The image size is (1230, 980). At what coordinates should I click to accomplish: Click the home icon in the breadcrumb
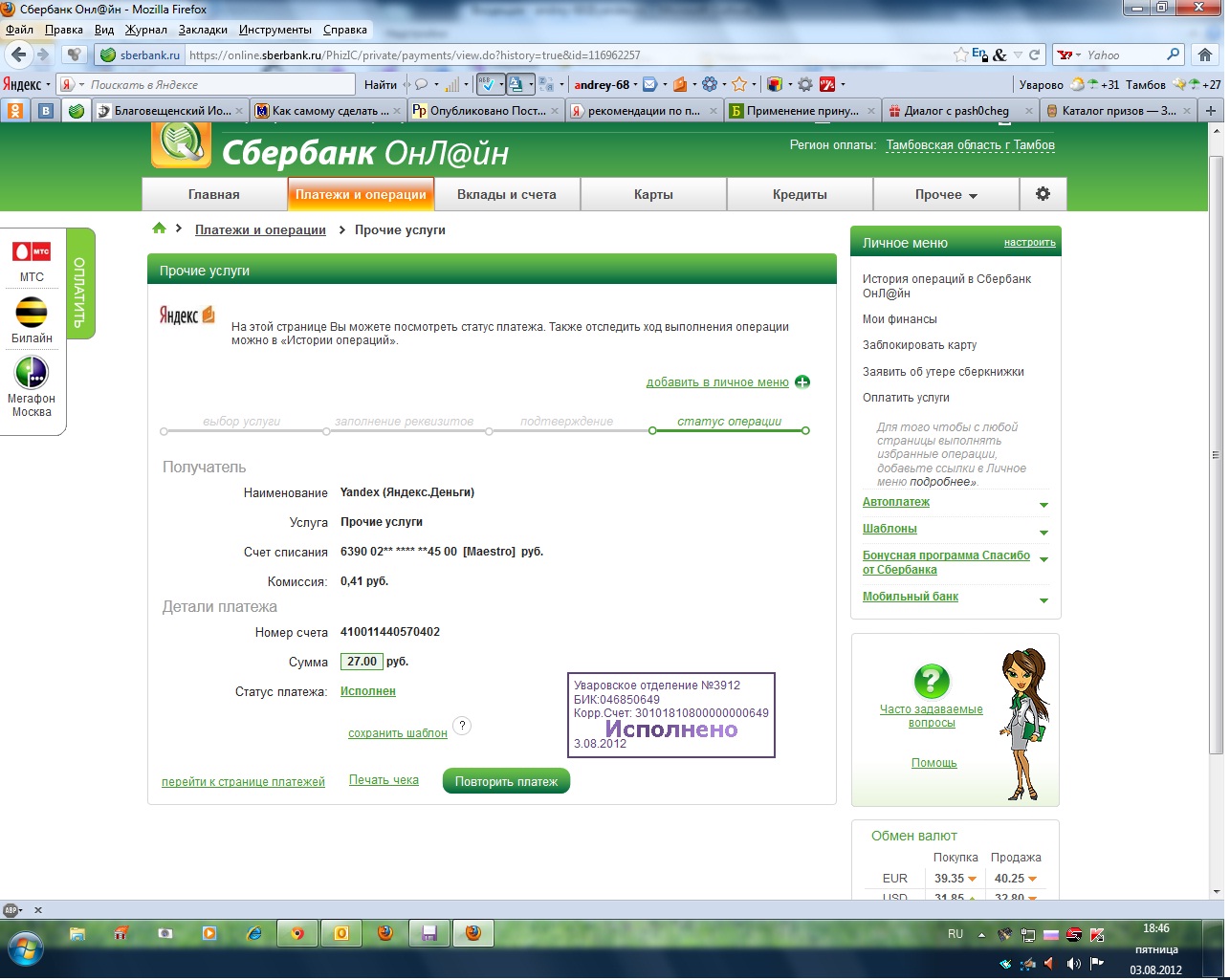(160, 229)
